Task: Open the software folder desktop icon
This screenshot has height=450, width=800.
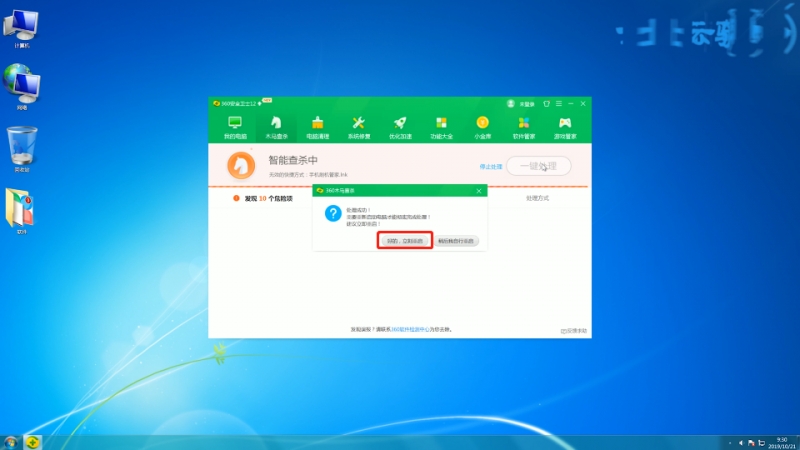Action: [21, 211]
